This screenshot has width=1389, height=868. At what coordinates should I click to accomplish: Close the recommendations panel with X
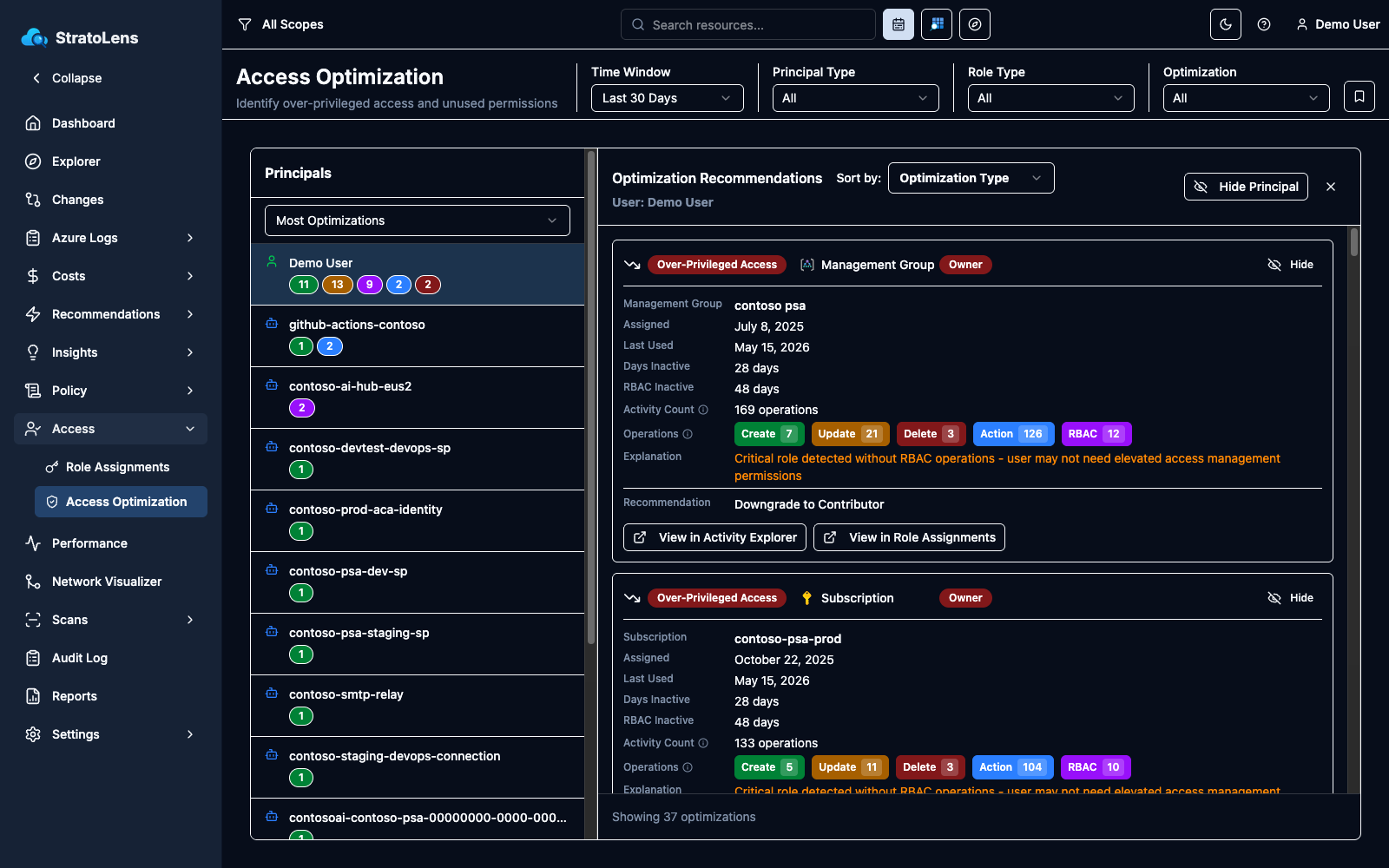(1331, 187)
